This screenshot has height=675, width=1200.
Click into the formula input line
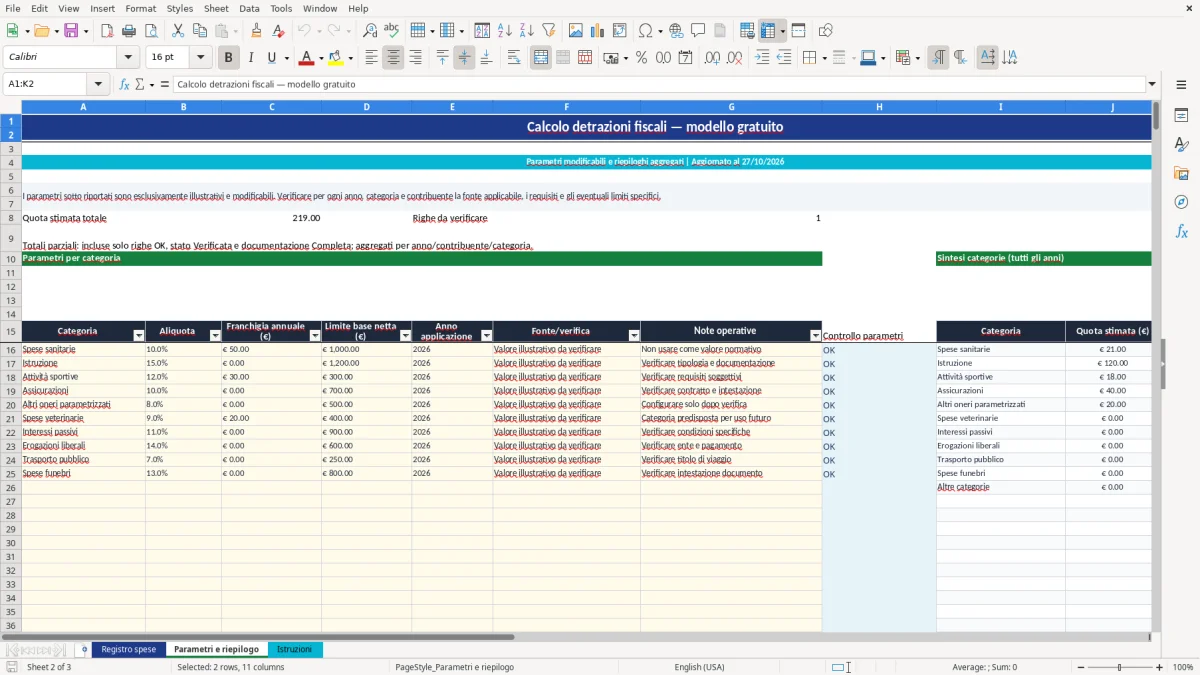(659, 84)
